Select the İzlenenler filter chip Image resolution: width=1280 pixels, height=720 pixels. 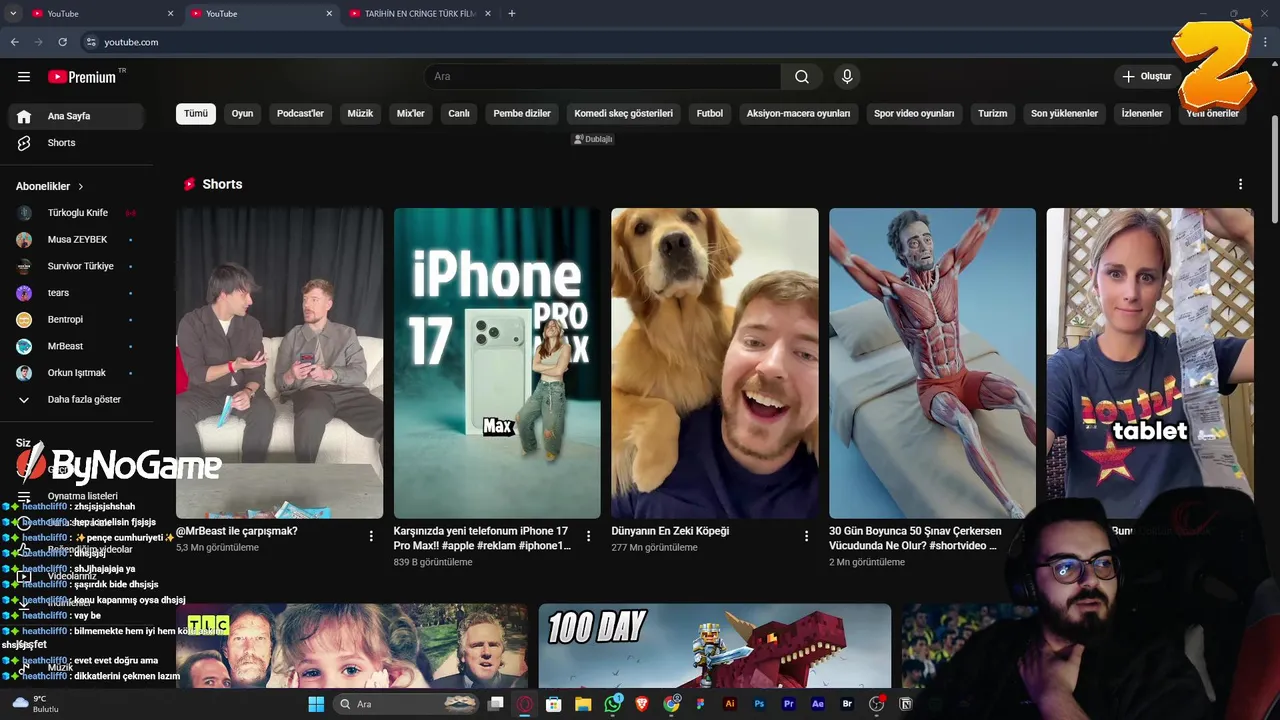(1142, 114)
